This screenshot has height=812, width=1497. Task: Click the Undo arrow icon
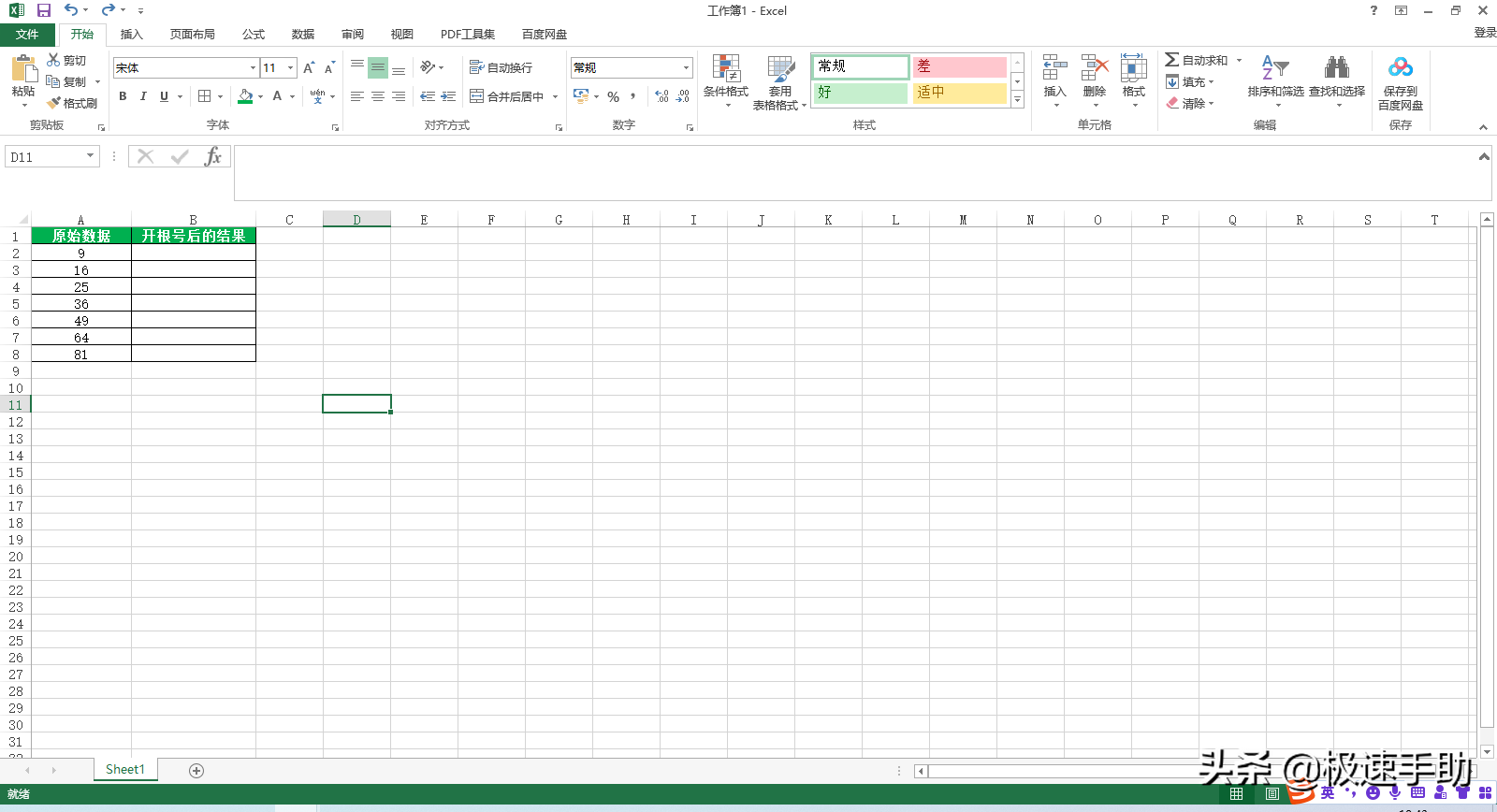71,10
